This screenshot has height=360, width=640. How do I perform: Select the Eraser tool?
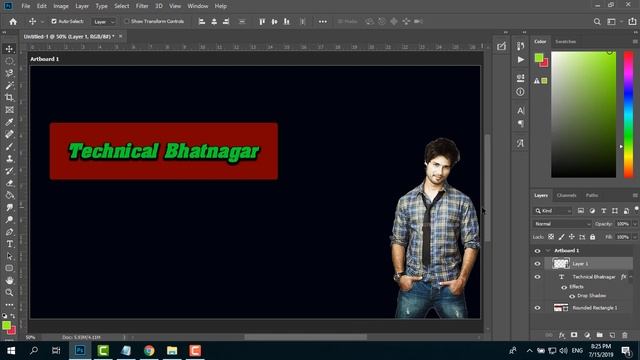(9, 183)
